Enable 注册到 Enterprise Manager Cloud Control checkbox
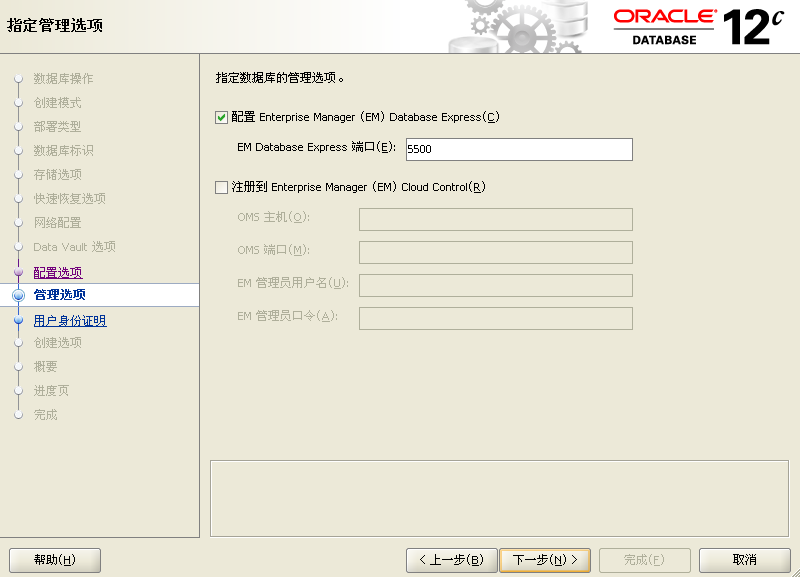 221,188
